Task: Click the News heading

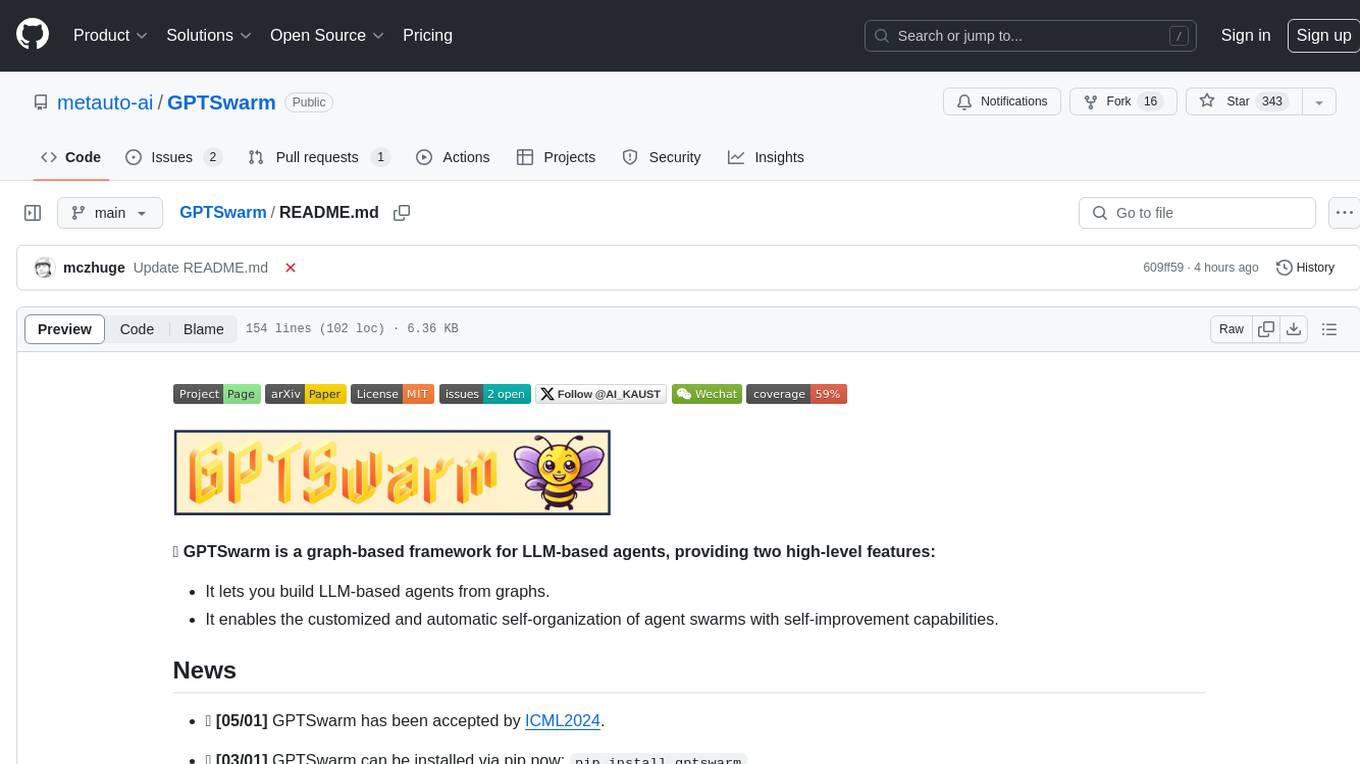Action: coord(205,670)
